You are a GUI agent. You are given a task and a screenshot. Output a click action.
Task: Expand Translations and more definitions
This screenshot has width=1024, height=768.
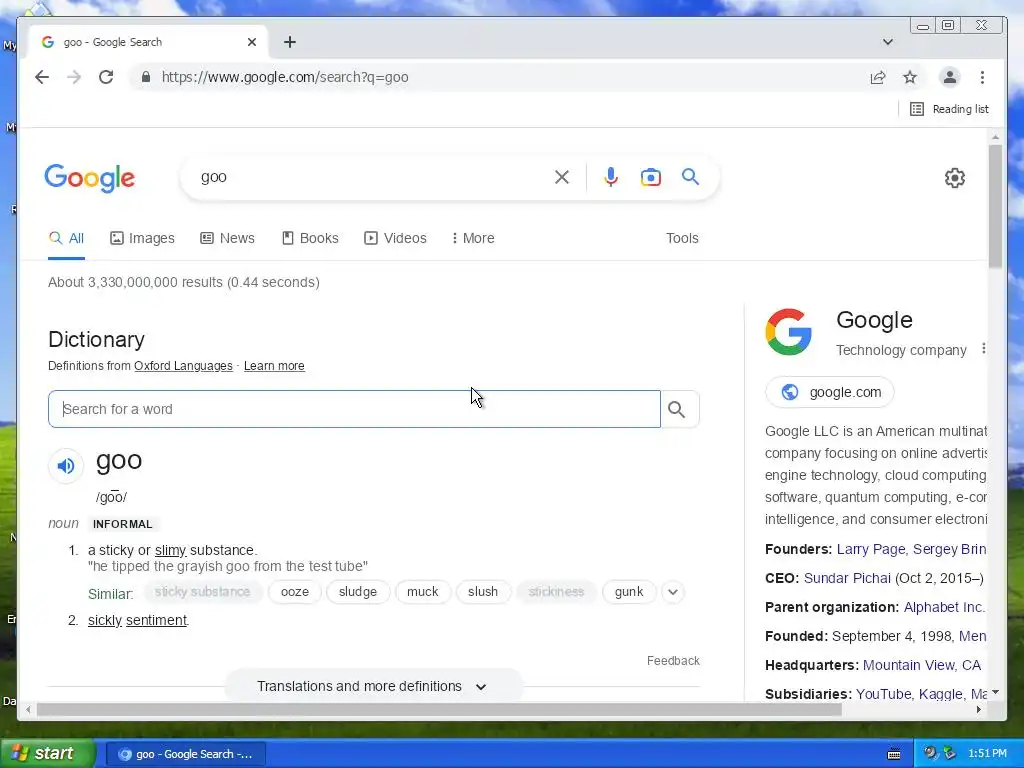(x=372, y=686)
